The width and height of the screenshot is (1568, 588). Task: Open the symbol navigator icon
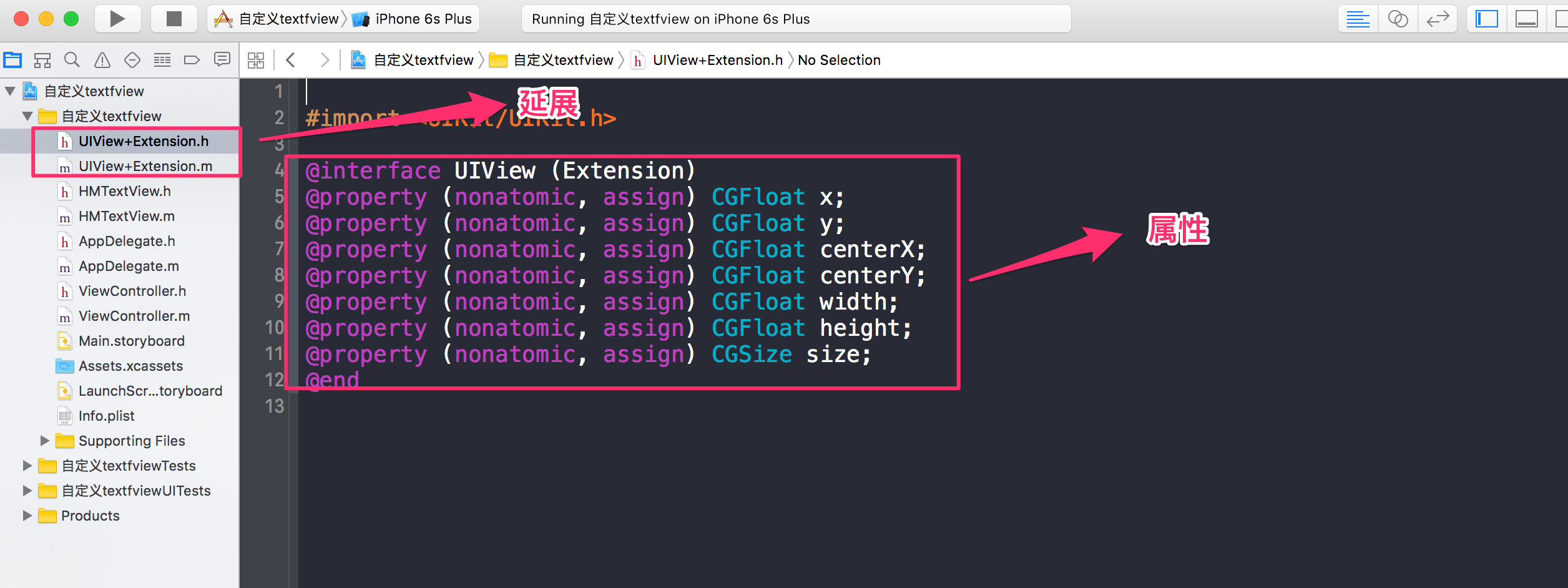point(42,60)
